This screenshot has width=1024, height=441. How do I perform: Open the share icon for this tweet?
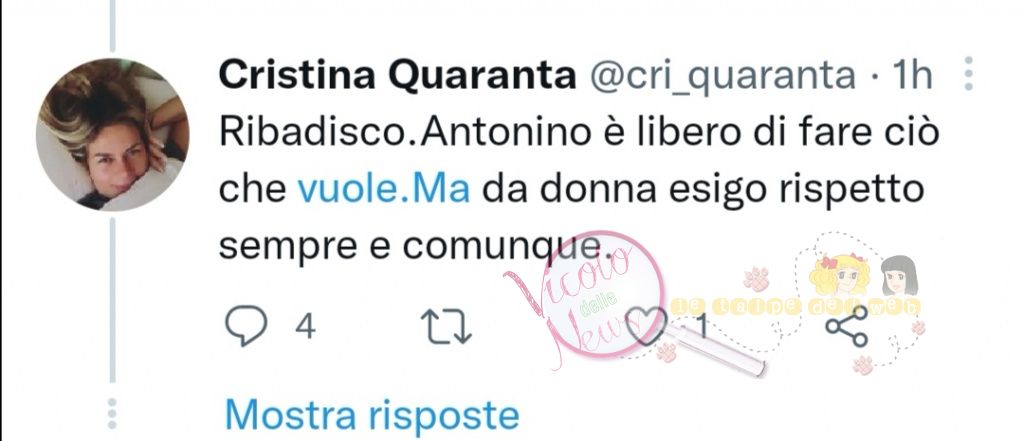click(x=846, y=326)
